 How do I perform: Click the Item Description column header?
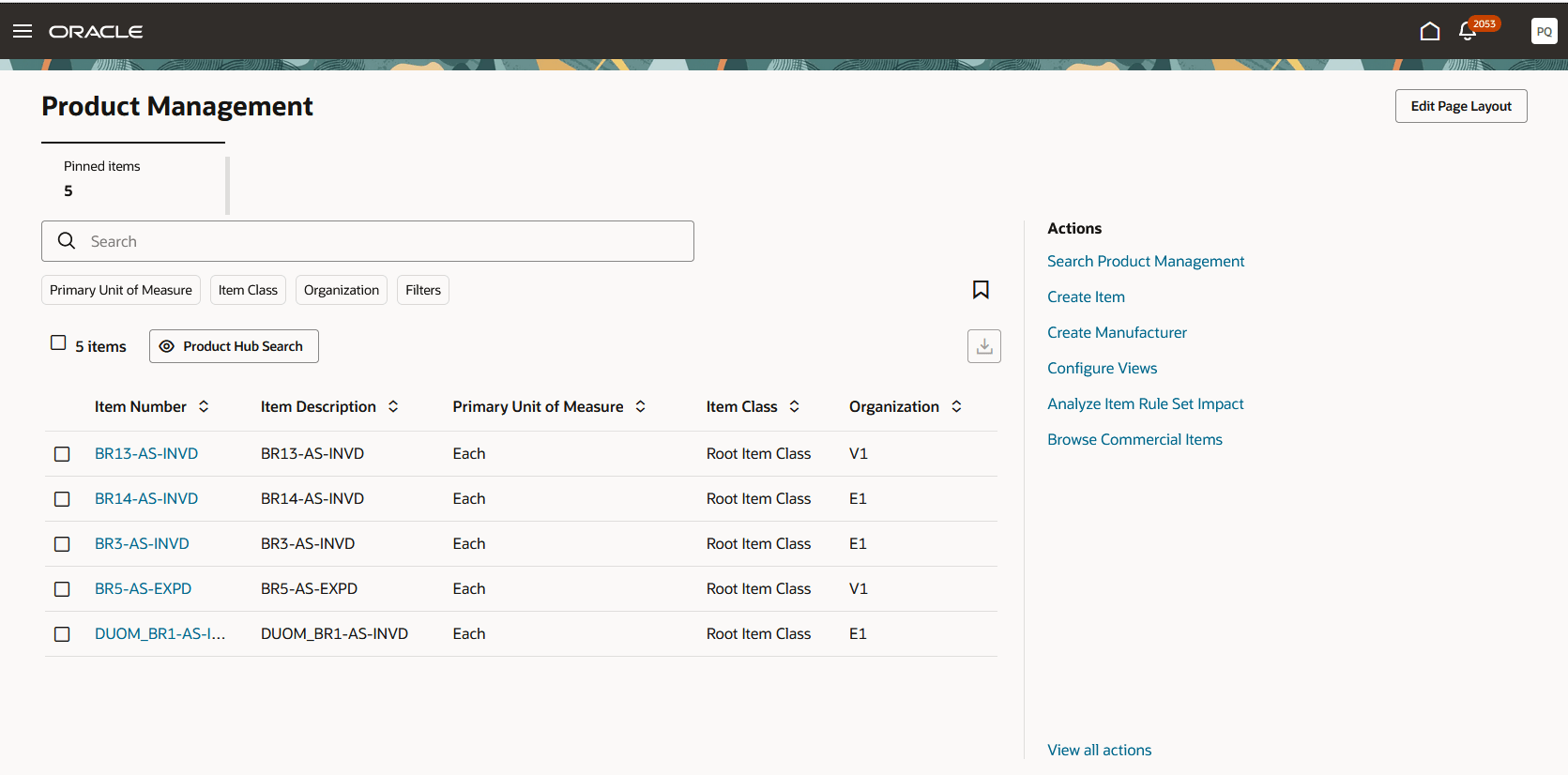coord(318,406)
